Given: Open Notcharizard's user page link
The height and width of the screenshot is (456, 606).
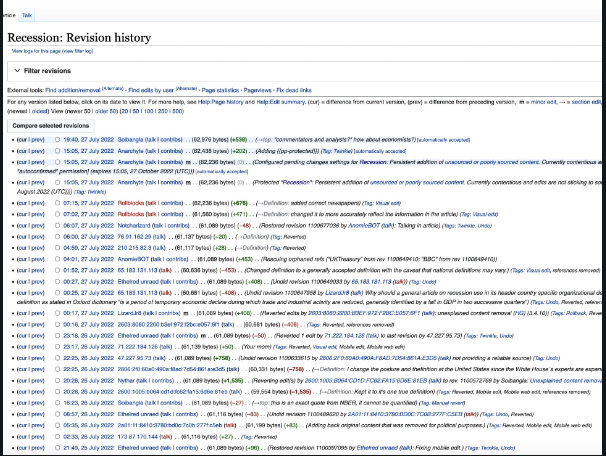Looking at the screenshot, I should tap(134, 225).
